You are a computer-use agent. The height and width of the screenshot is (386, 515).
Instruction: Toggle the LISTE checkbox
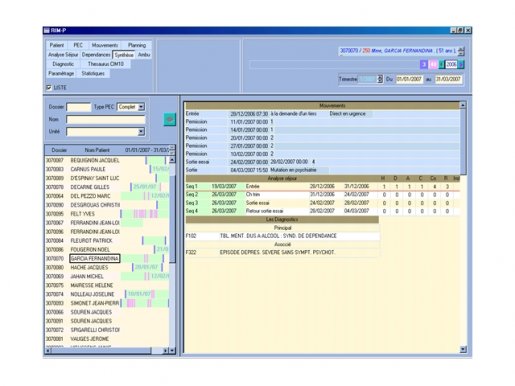49,87
